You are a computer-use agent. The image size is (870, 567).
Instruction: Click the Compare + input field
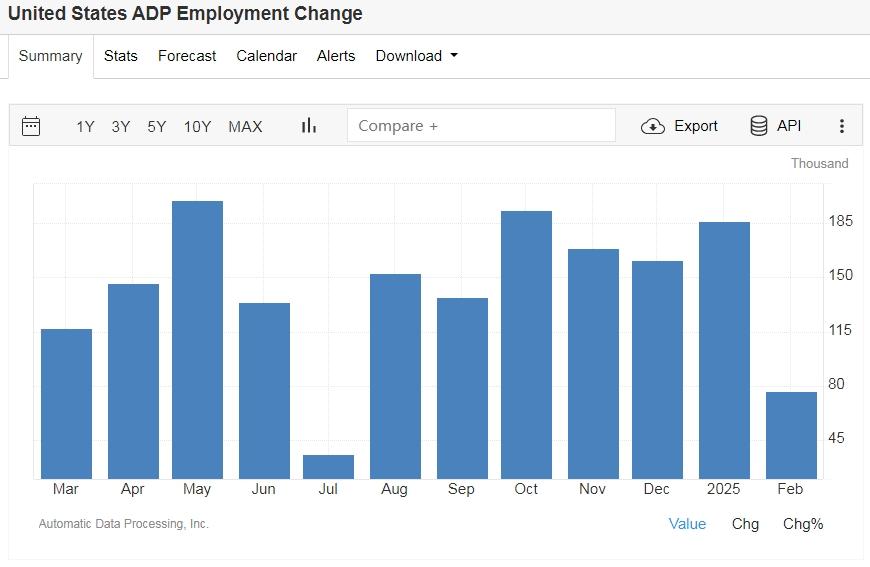pos(481,126)
